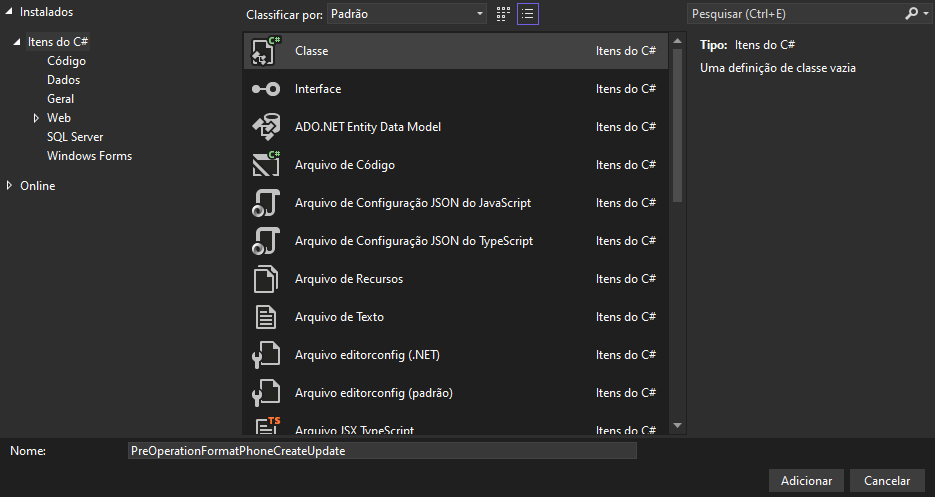Select the Classe template icon
This screenshot has height=497, width=935.
tap(265, 51)
